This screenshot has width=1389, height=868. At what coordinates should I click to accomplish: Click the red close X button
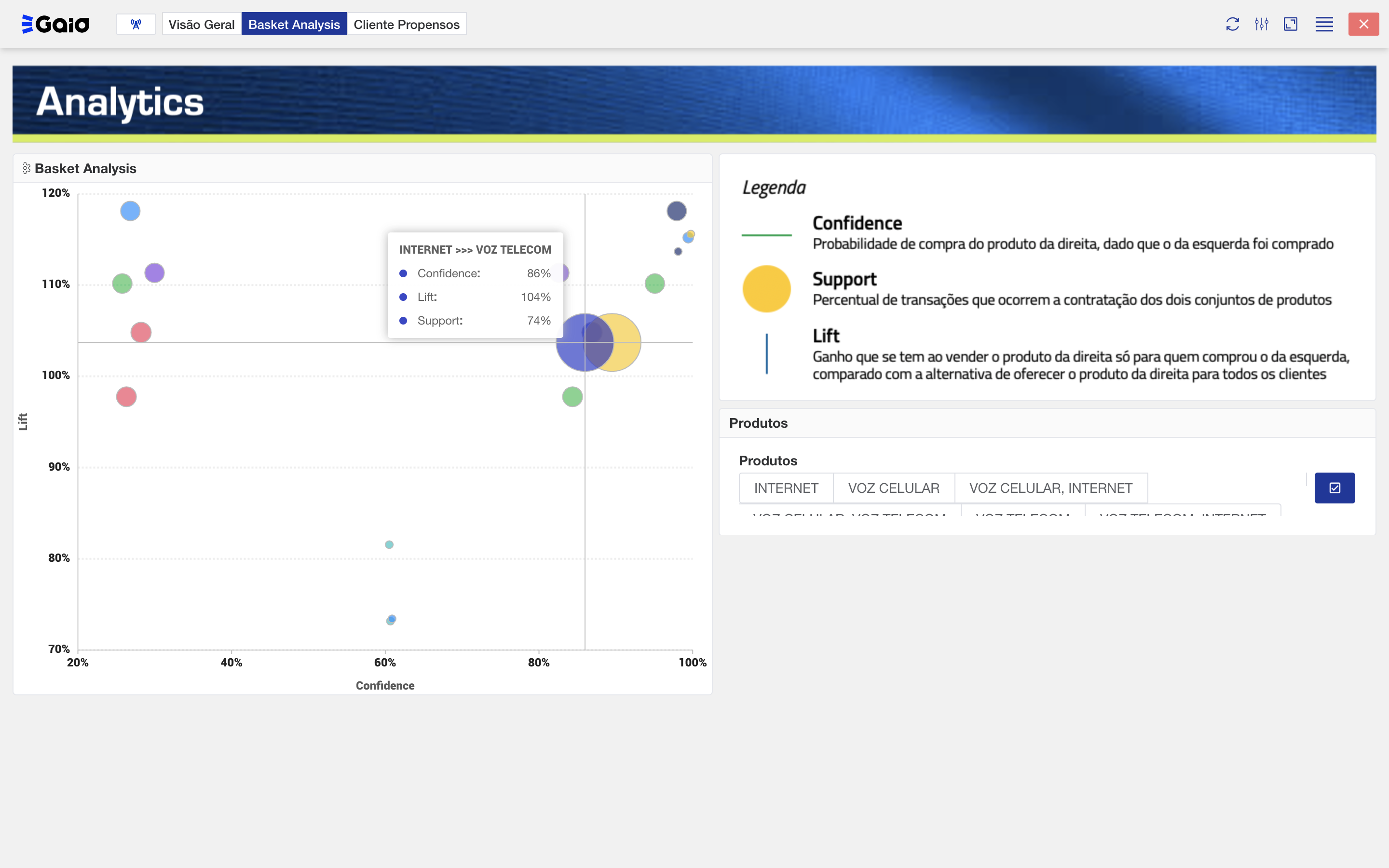1363,24
